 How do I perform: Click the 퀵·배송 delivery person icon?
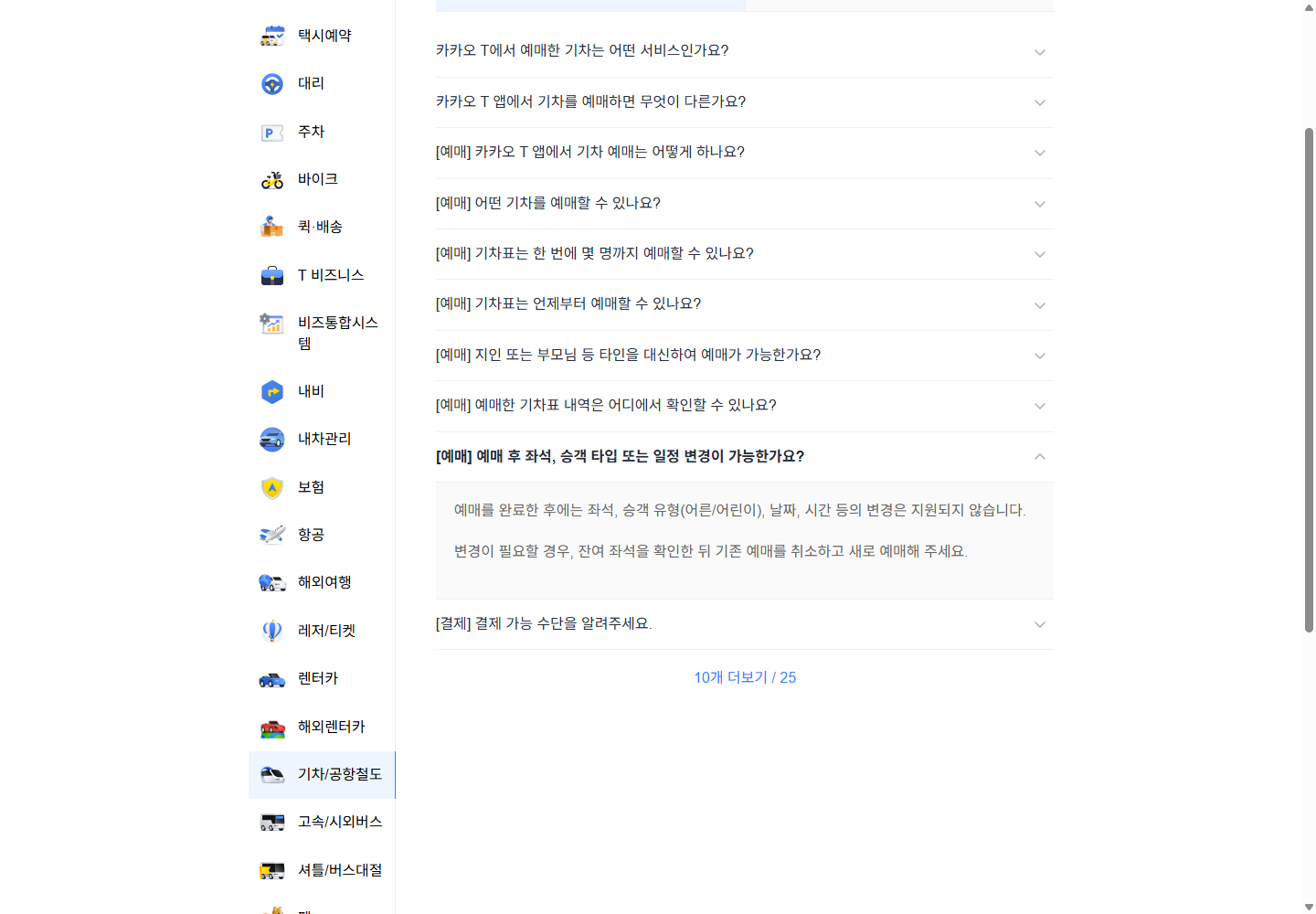272,227
